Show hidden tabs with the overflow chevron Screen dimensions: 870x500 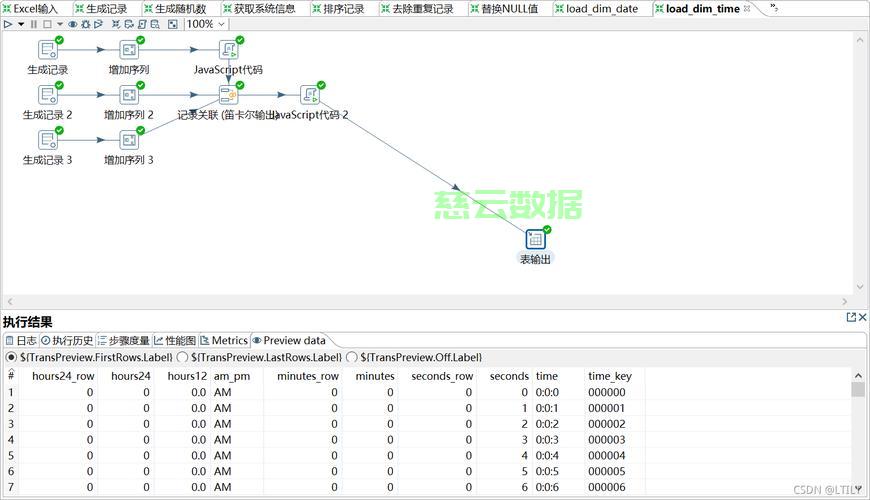(774, 8)
